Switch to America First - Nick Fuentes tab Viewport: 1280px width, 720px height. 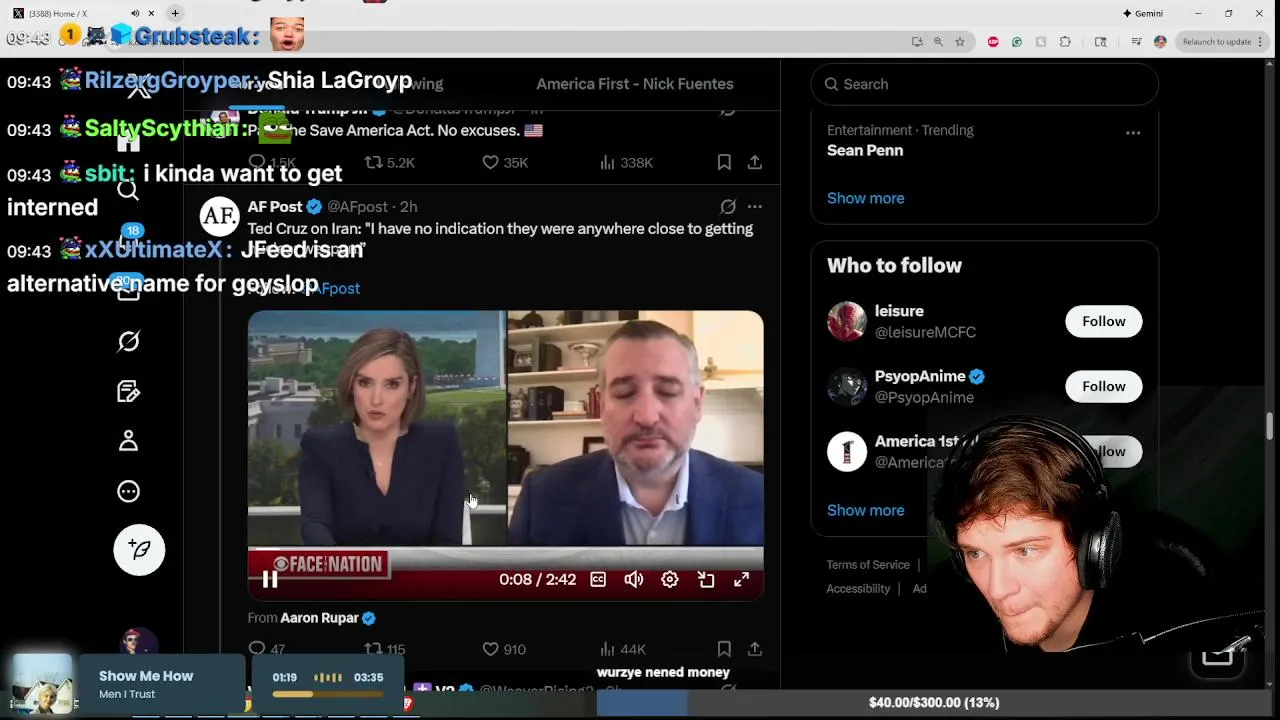635,84
